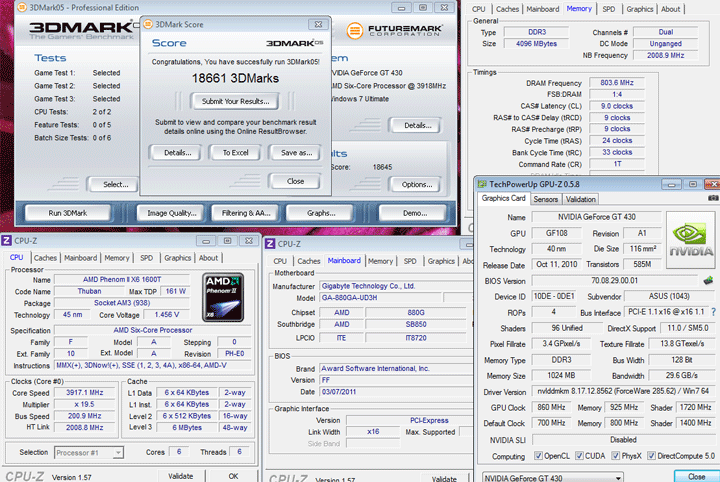Open Memory tab in the processor CPU-Z window
720x482 pixels.
click(x=117, y=258)
